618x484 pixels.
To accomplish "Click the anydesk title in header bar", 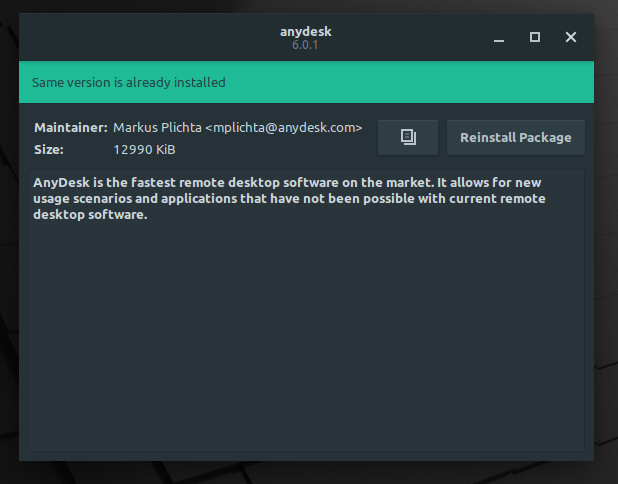I will [x=305, y=32].
